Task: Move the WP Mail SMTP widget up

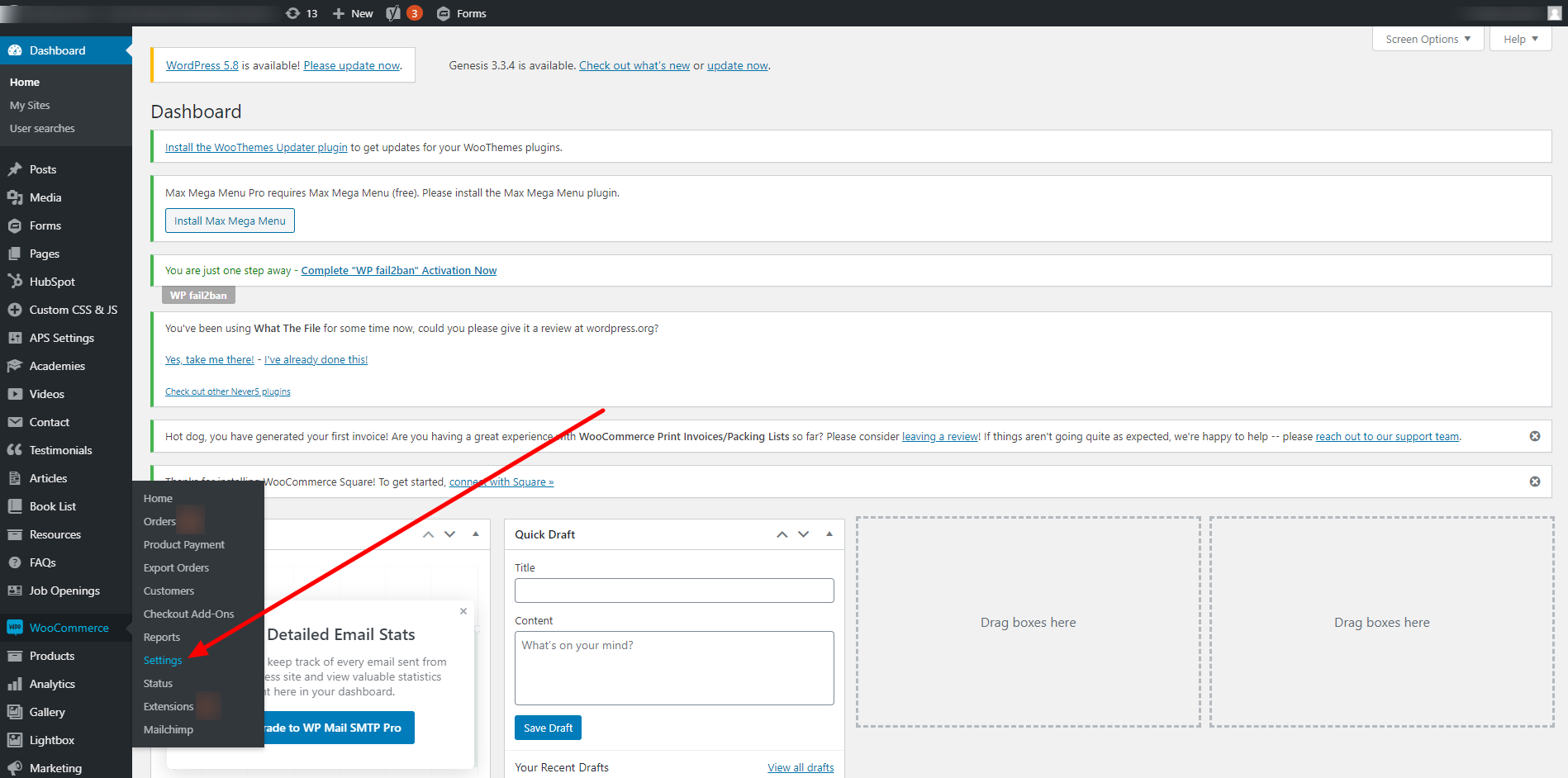Action: pyautogui.click(x=428, y=534)
